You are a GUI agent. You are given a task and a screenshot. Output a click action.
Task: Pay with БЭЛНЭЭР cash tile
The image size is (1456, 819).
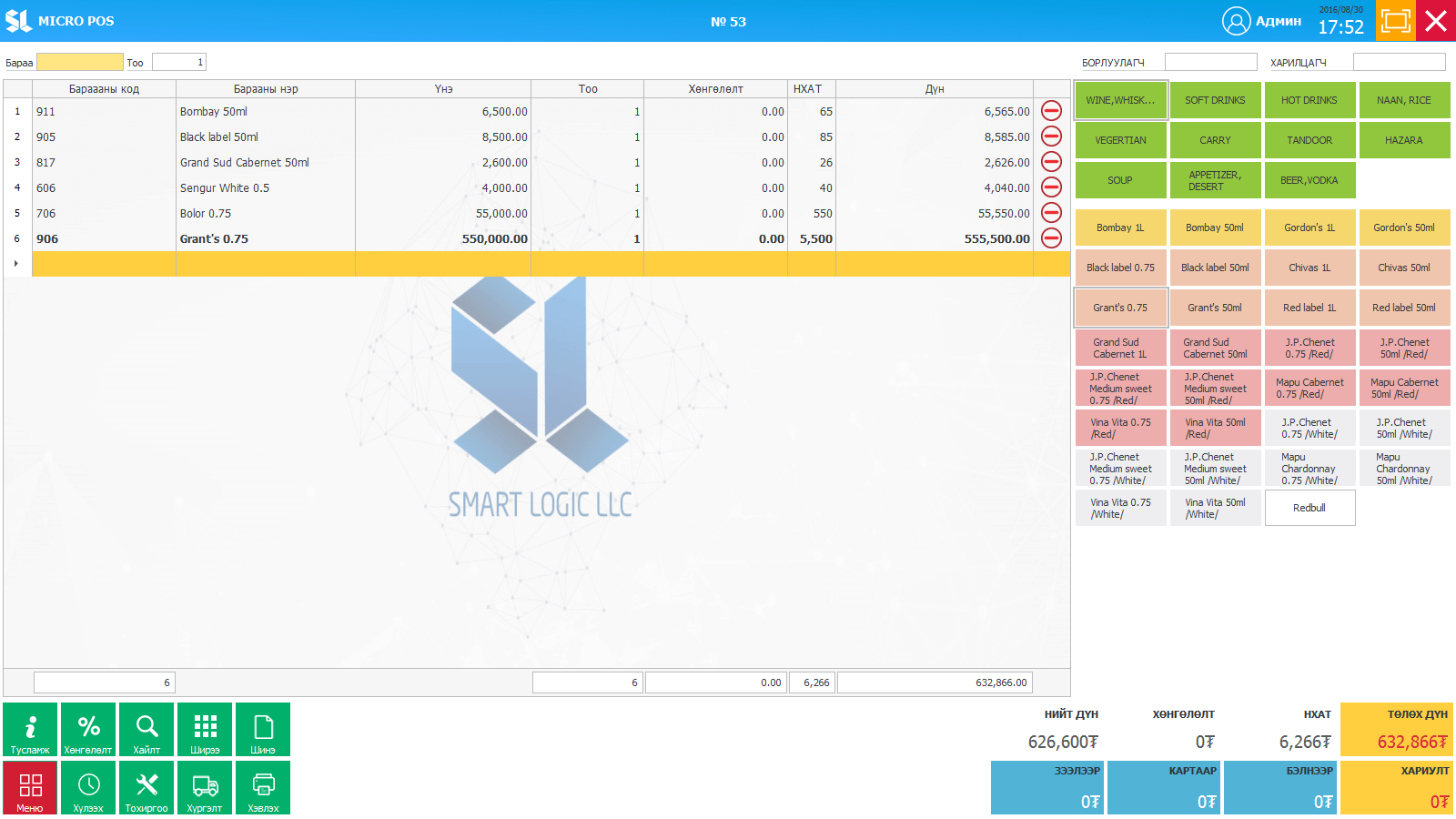pyautogui.click(x=1280, y=787)
